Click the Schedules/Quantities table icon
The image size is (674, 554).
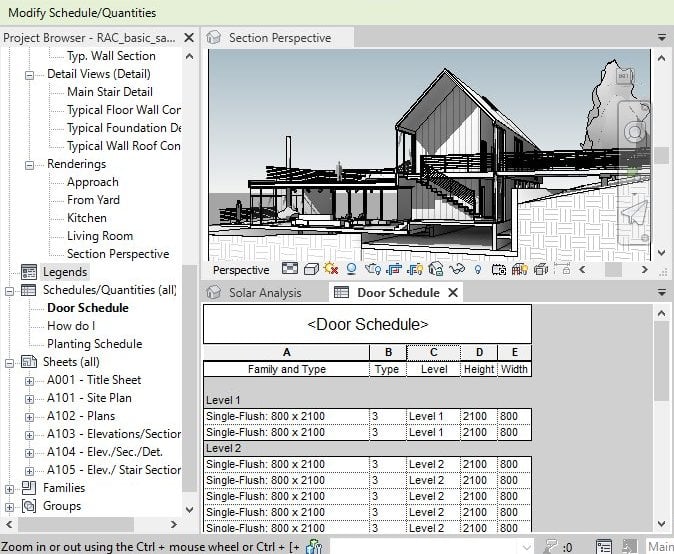point(29,290)
